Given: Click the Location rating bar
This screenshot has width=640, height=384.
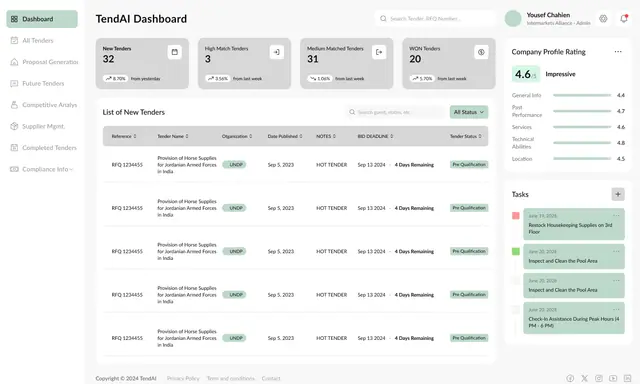Looking at the screenshot, I should (582, 159).
